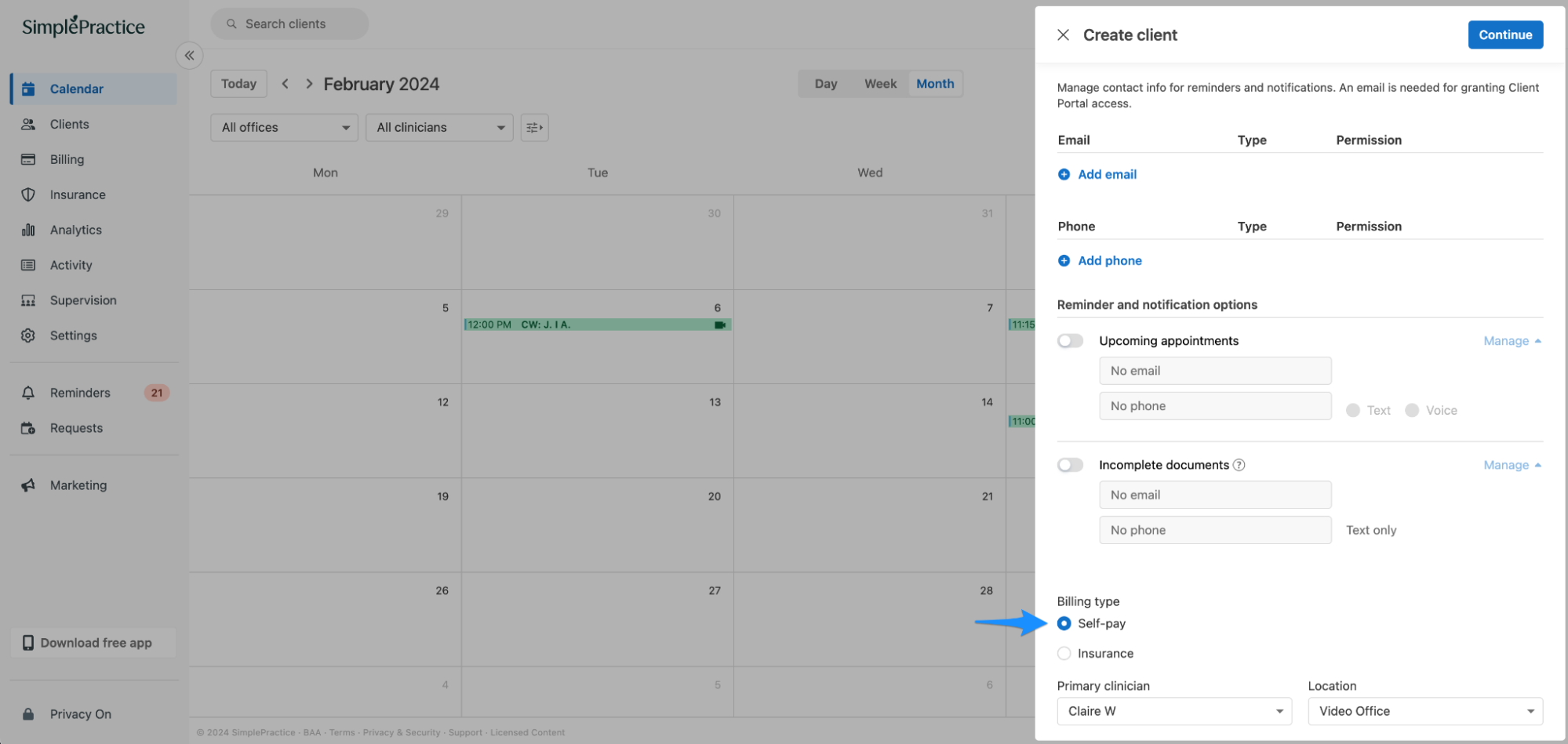The height and width of the screenshot is (744, 1568).
Task: Click Upcoming appointments No phone field
Action: tap(1215, 406)
